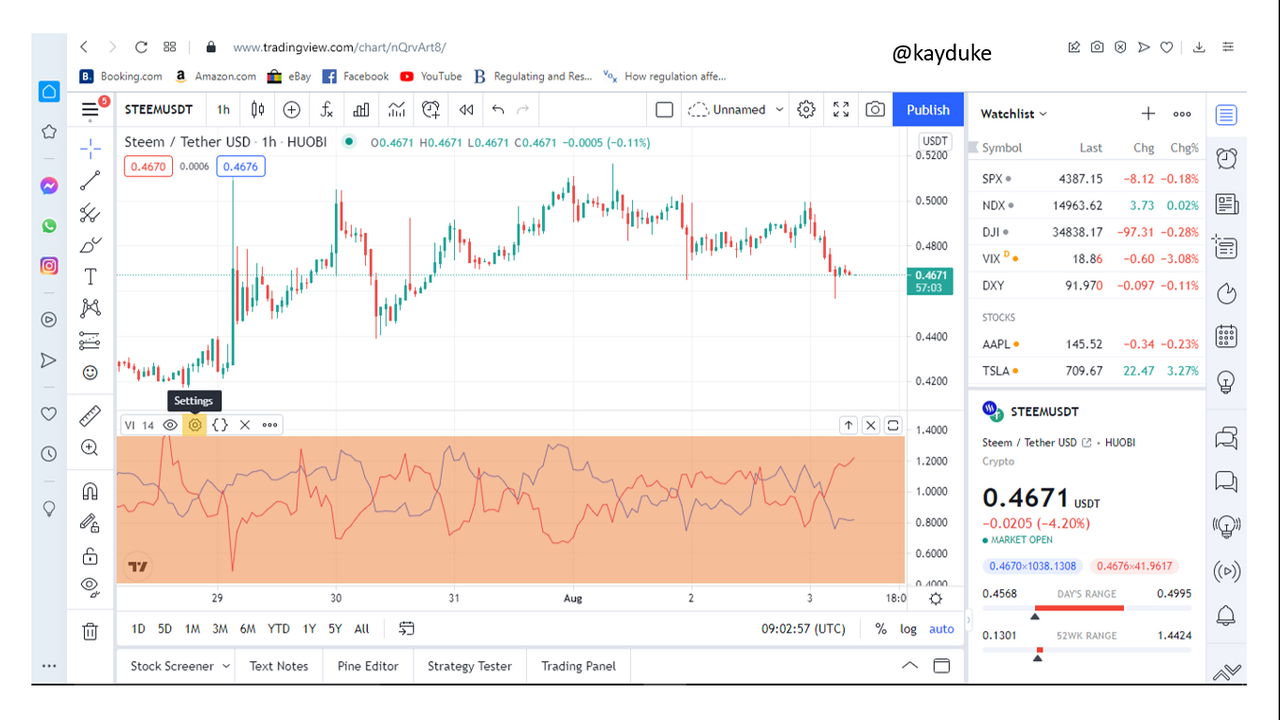Open the Unnamed layout dropdown
The height and width of the screenshot is (720, 1280).
click(736, 110)
